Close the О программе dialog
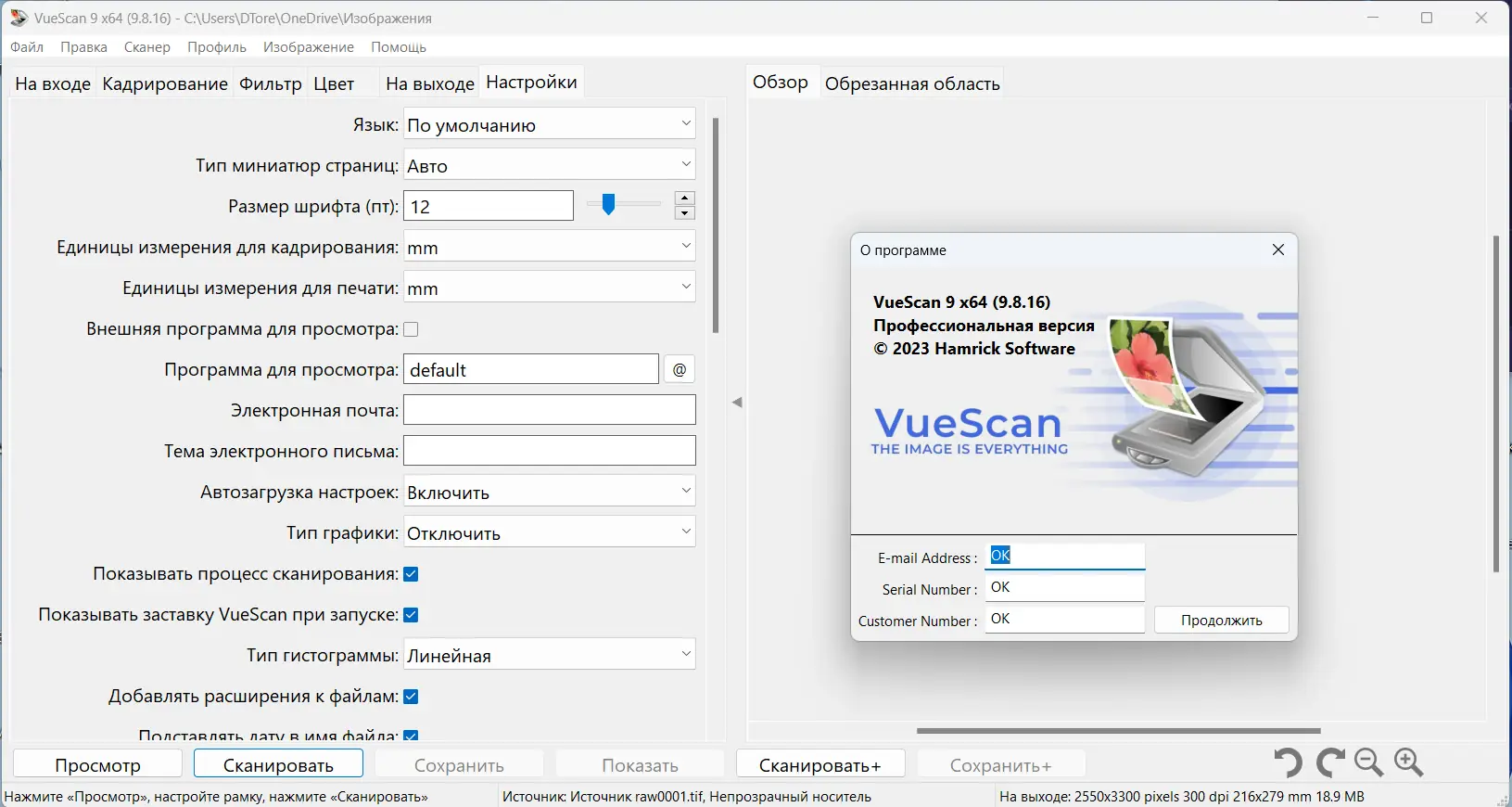1512x807 pixels. [x=1278, y=250]
